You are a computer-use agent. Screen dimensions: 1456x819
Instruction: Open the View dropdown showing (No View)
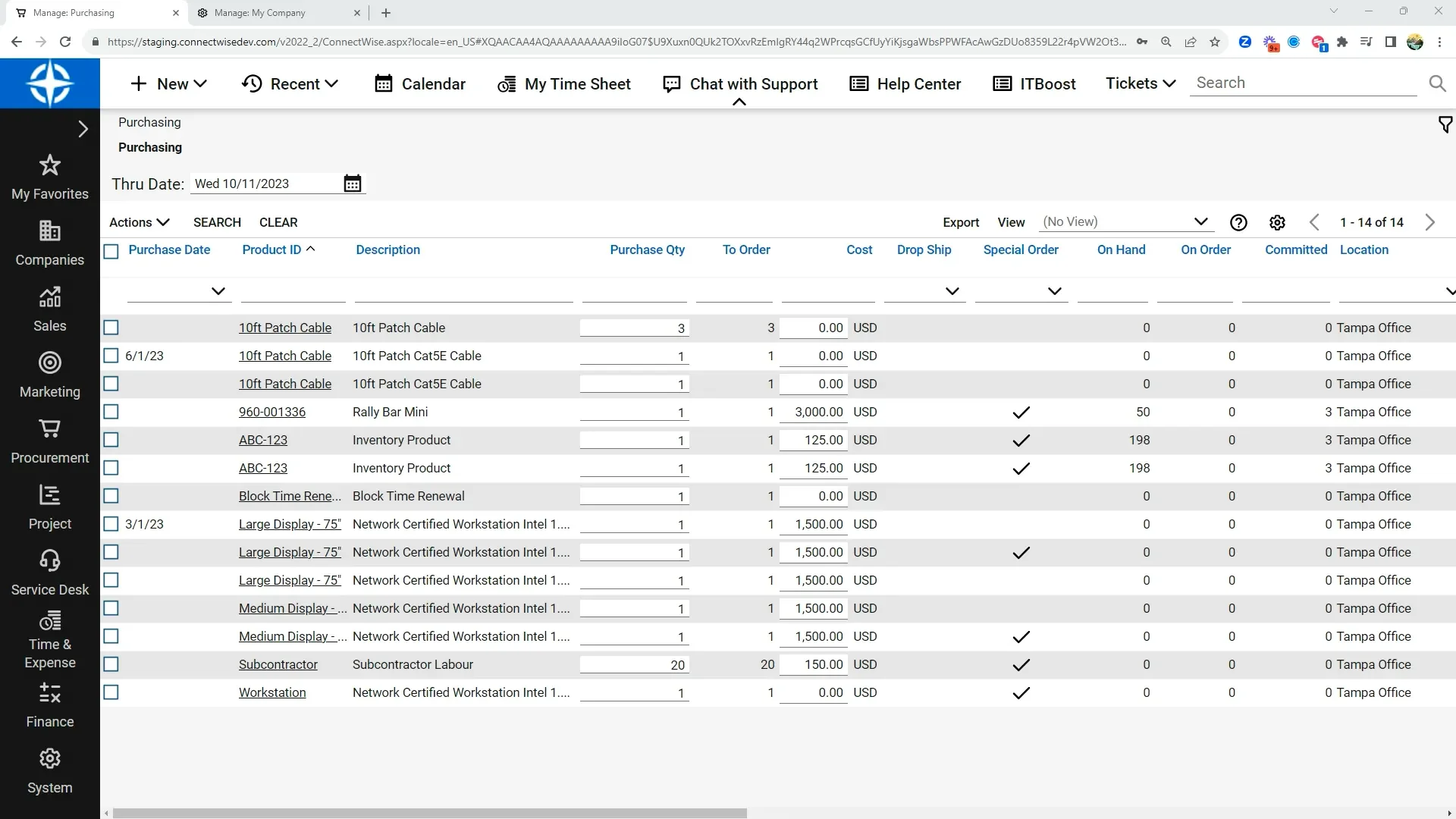1201,221
